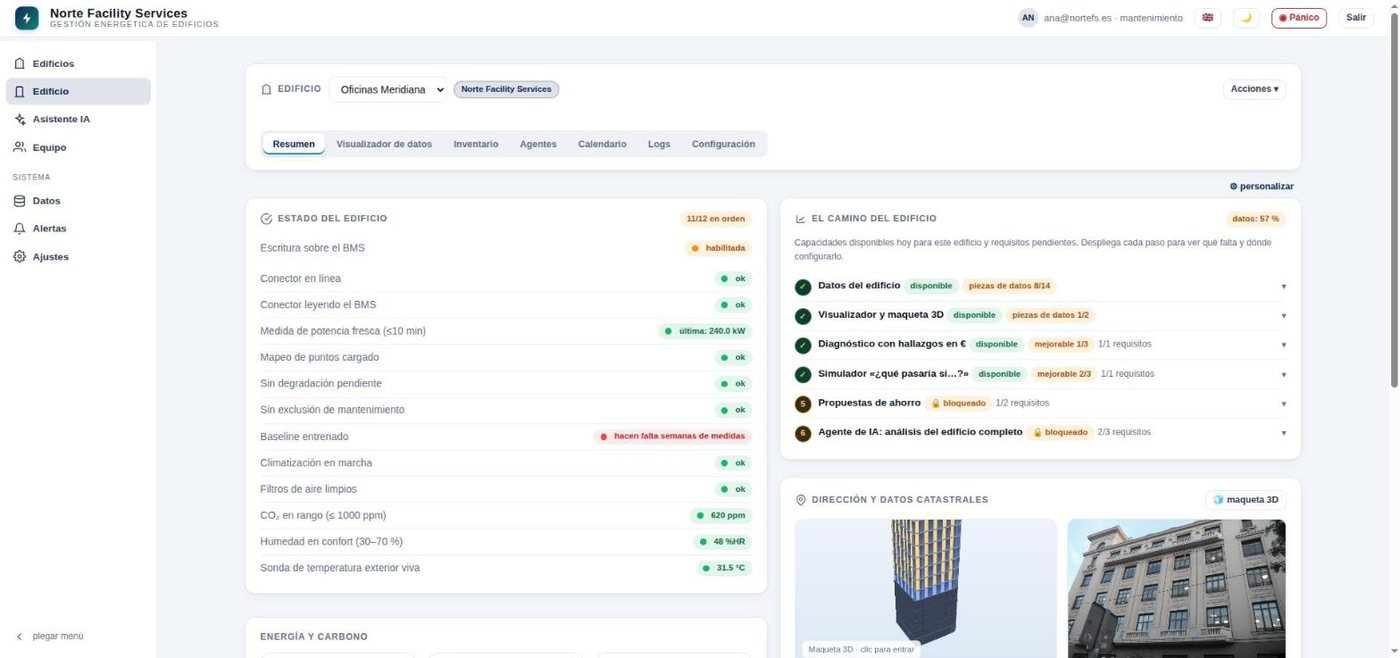Viewport: 1400px width, 658px height.
Task: Expand the Datos del edificio step
Action: pyautogui.click(x=1040, y=287)
